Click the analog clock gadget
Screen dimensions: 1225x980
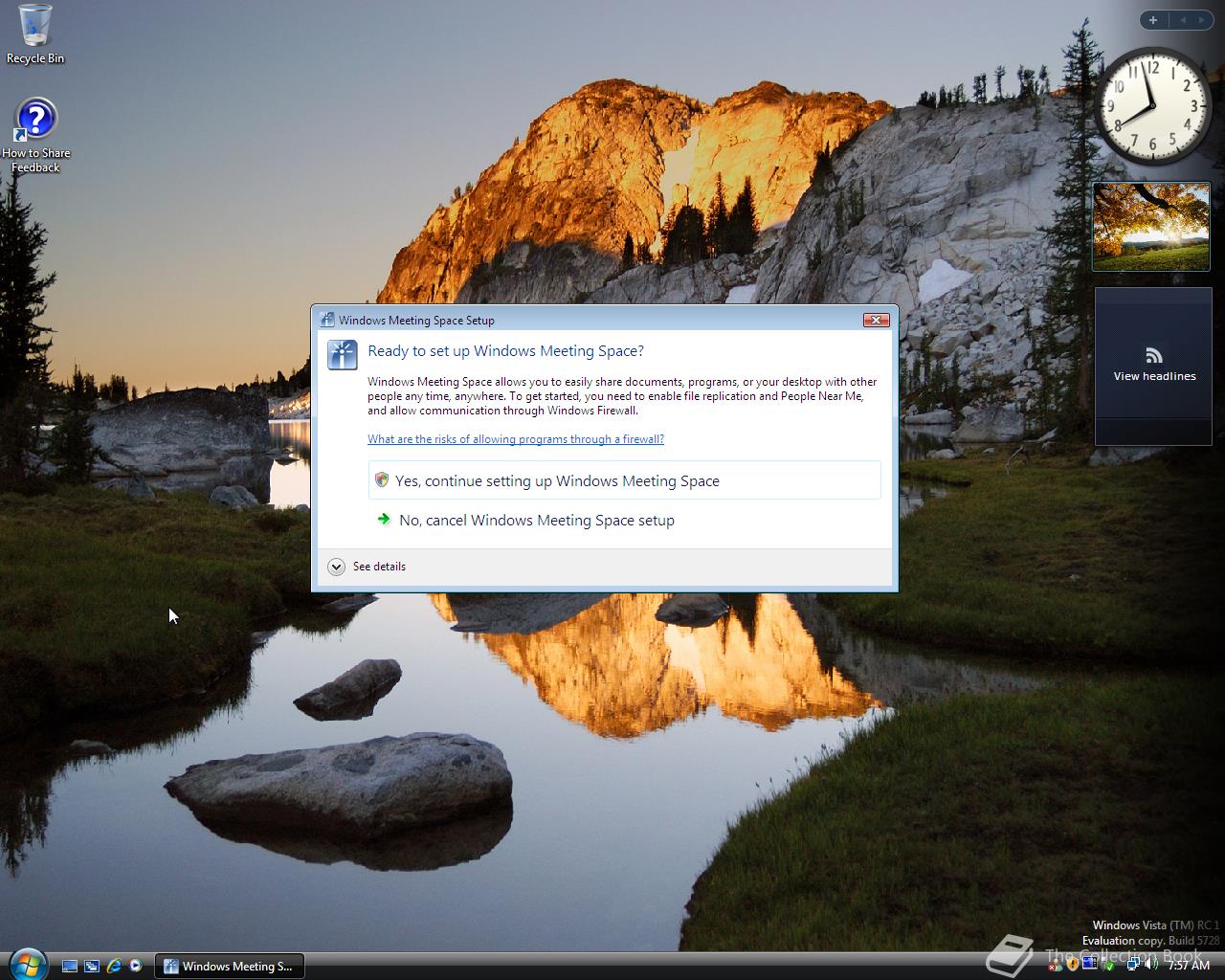coord(1151,104)
